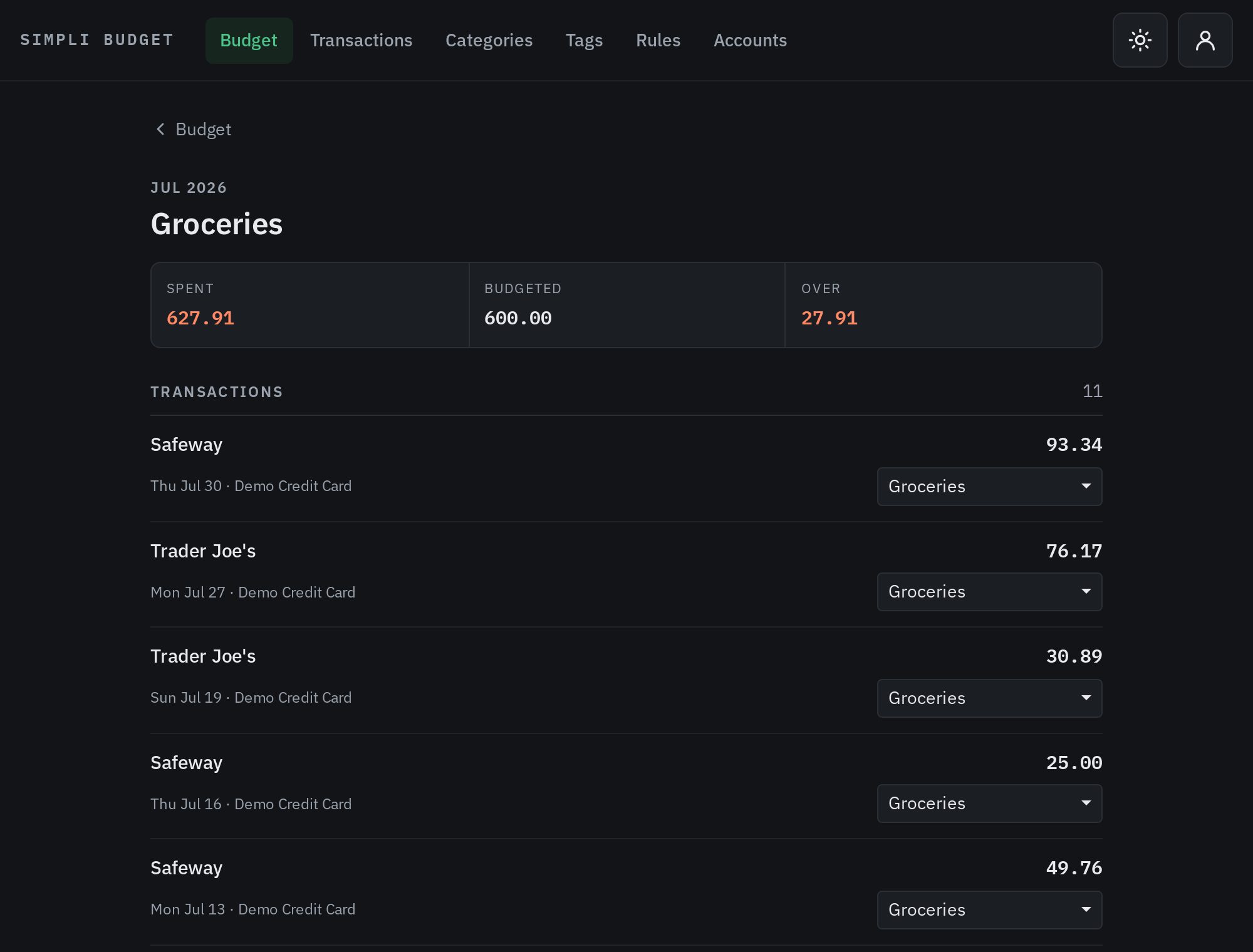
Task: Select the Safeway Thu Jul 30 transaction name
Action: 186,445
